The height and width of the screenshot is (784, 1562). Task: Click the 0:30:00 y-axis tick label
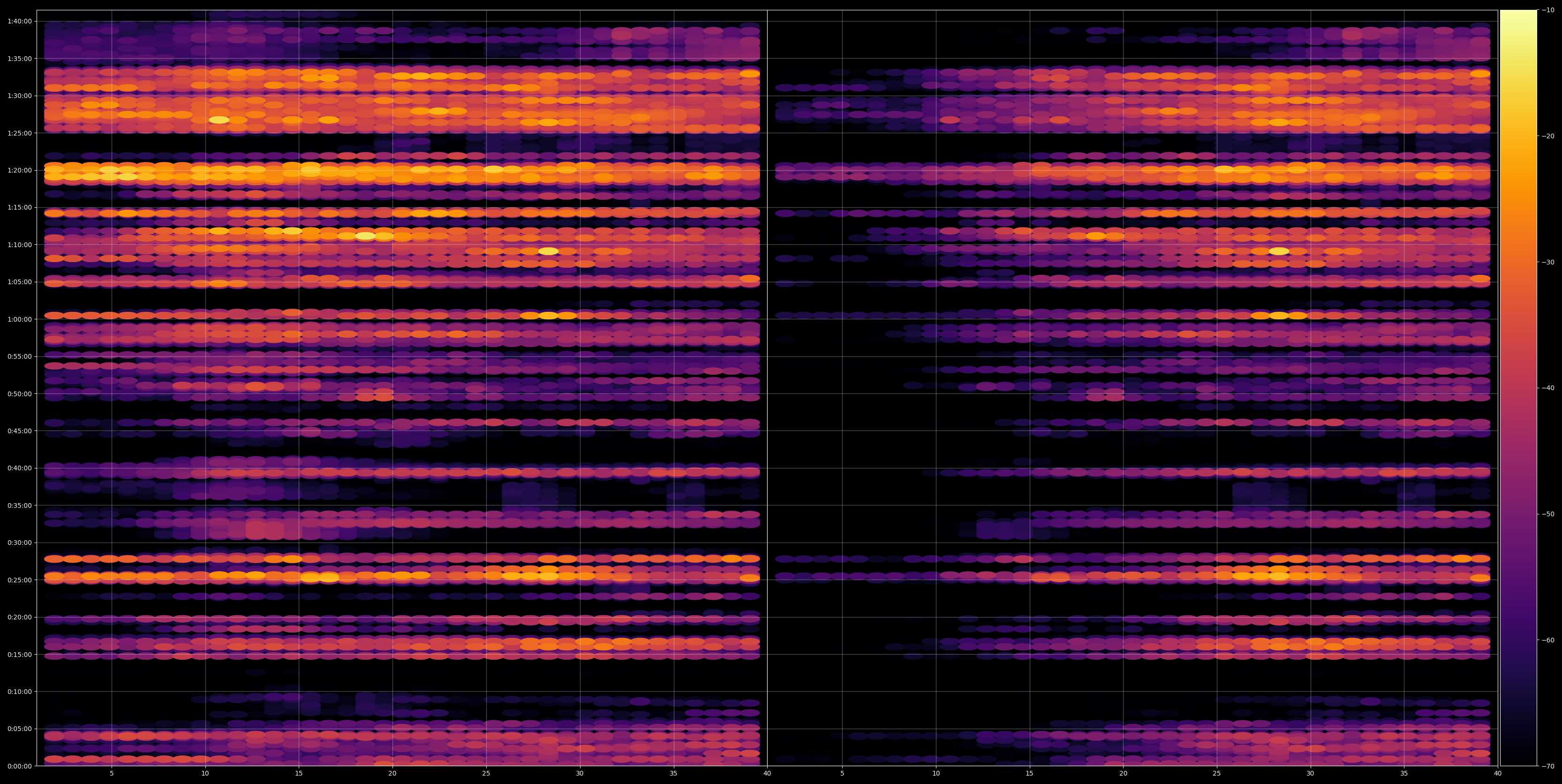[19, 543]
